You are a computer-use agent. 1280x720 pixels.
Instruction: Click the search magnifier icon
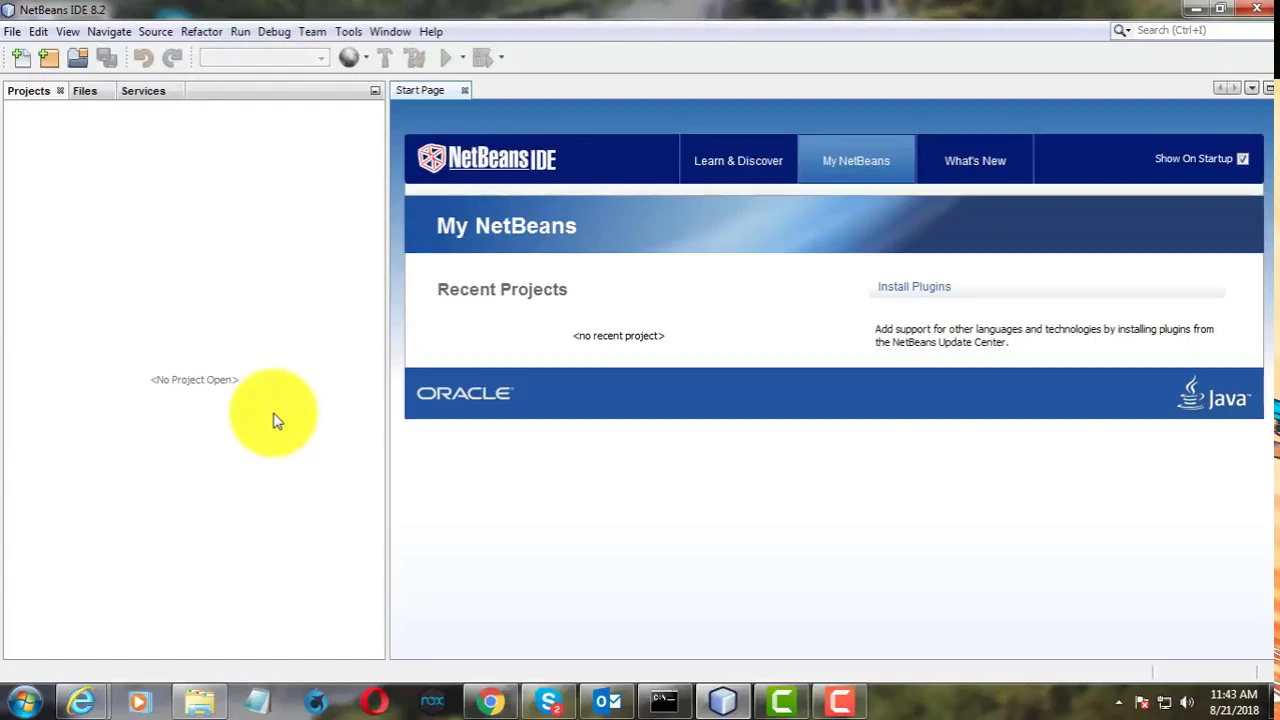(x=1121, y=30)
